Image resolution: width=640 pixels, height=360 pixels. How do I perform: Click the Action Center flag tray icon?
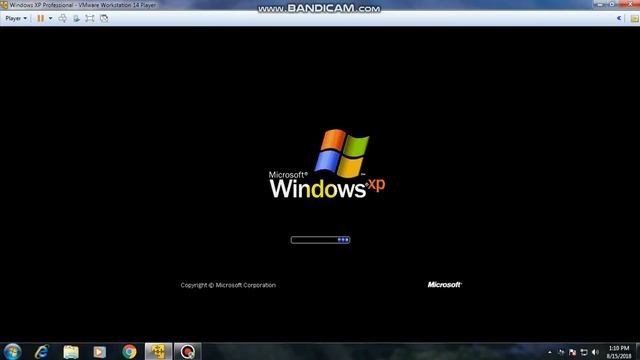[572, 352]
